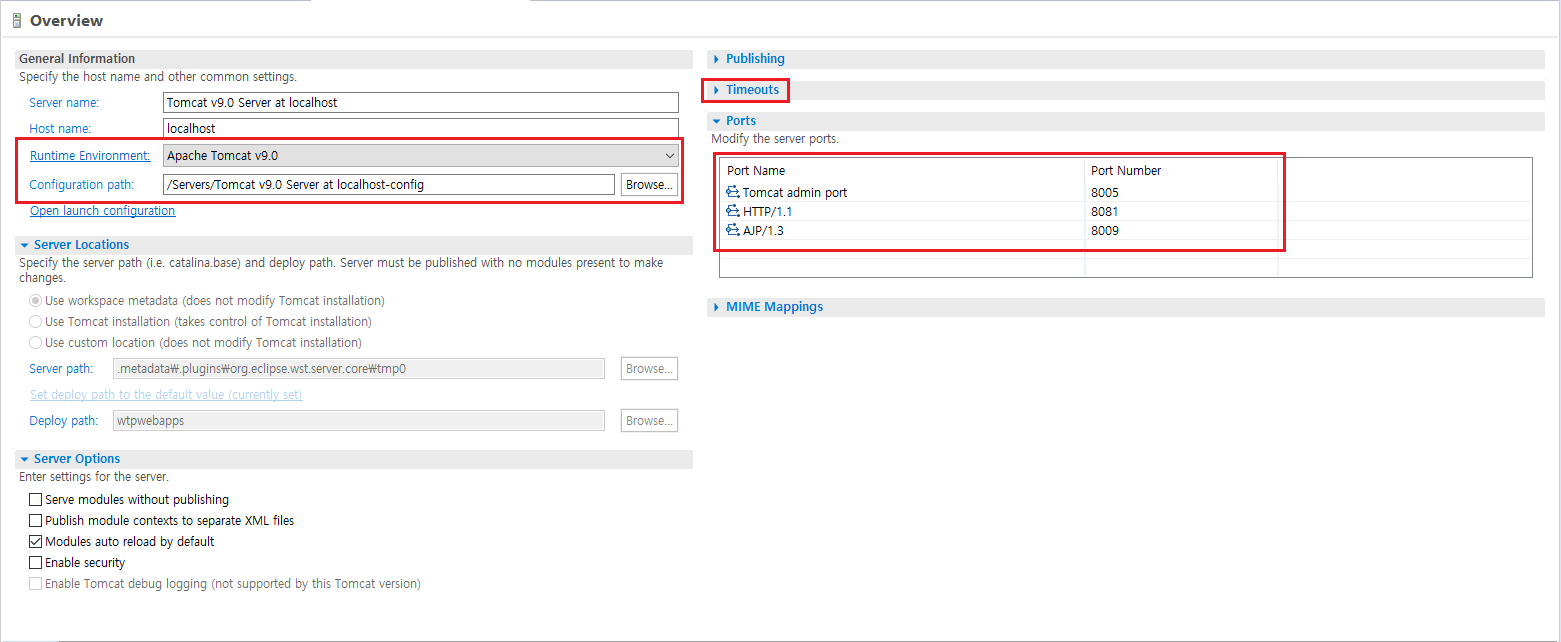Click Browse next to Deploy path
1561x642 pixels.
pyautogui.click(x=649, y=420)
